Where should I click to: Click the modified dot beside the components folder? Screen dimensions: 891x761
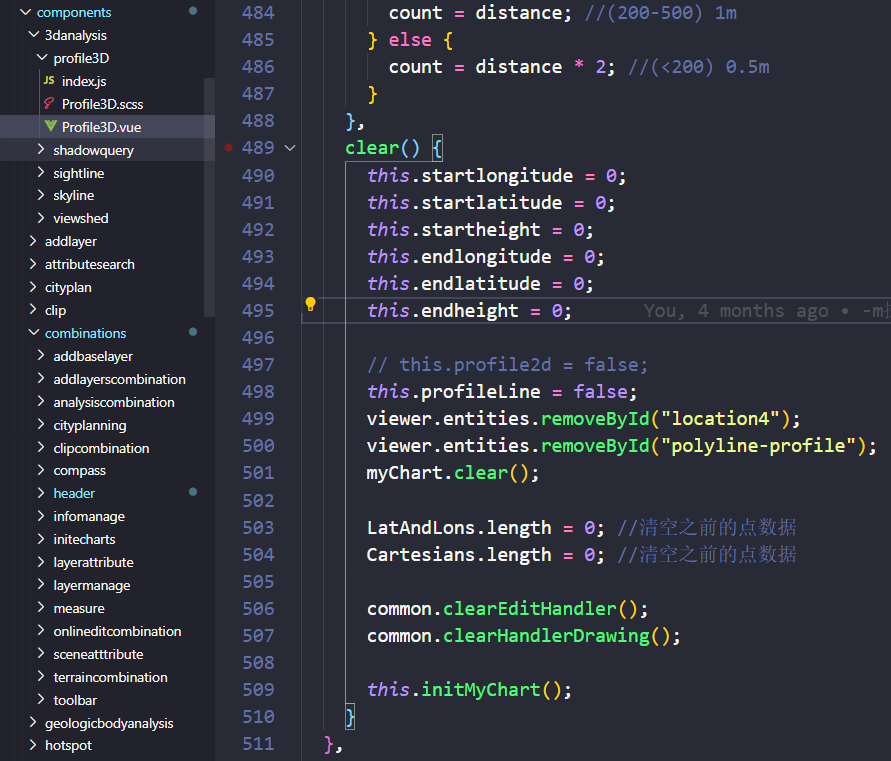pos(193,11)
